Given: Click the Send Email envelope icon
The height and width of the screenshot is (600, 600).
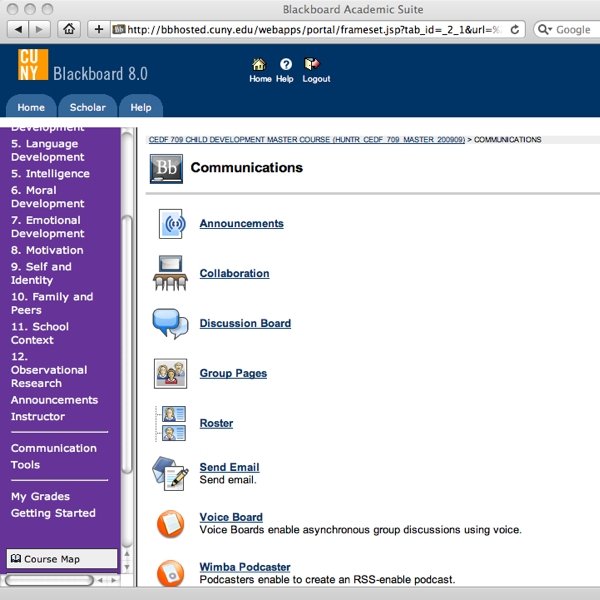Looking at the screenshot, I should click(x=170, y=473).
